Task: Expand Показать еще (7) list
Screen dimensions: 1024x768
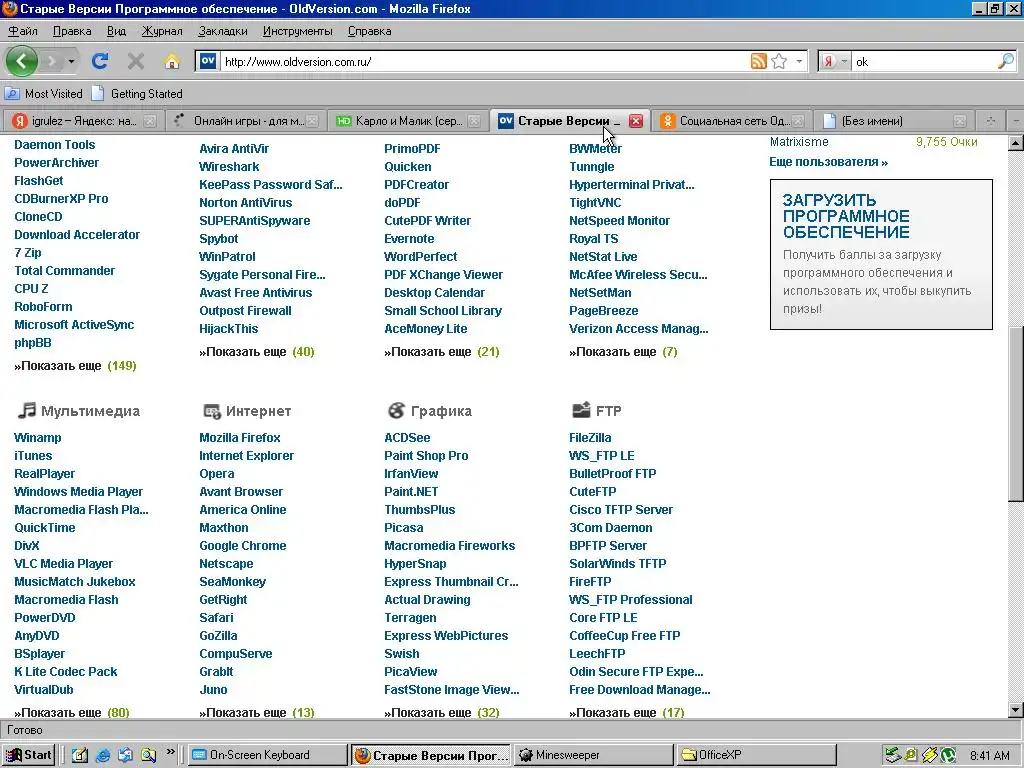Action: [623, 352]
